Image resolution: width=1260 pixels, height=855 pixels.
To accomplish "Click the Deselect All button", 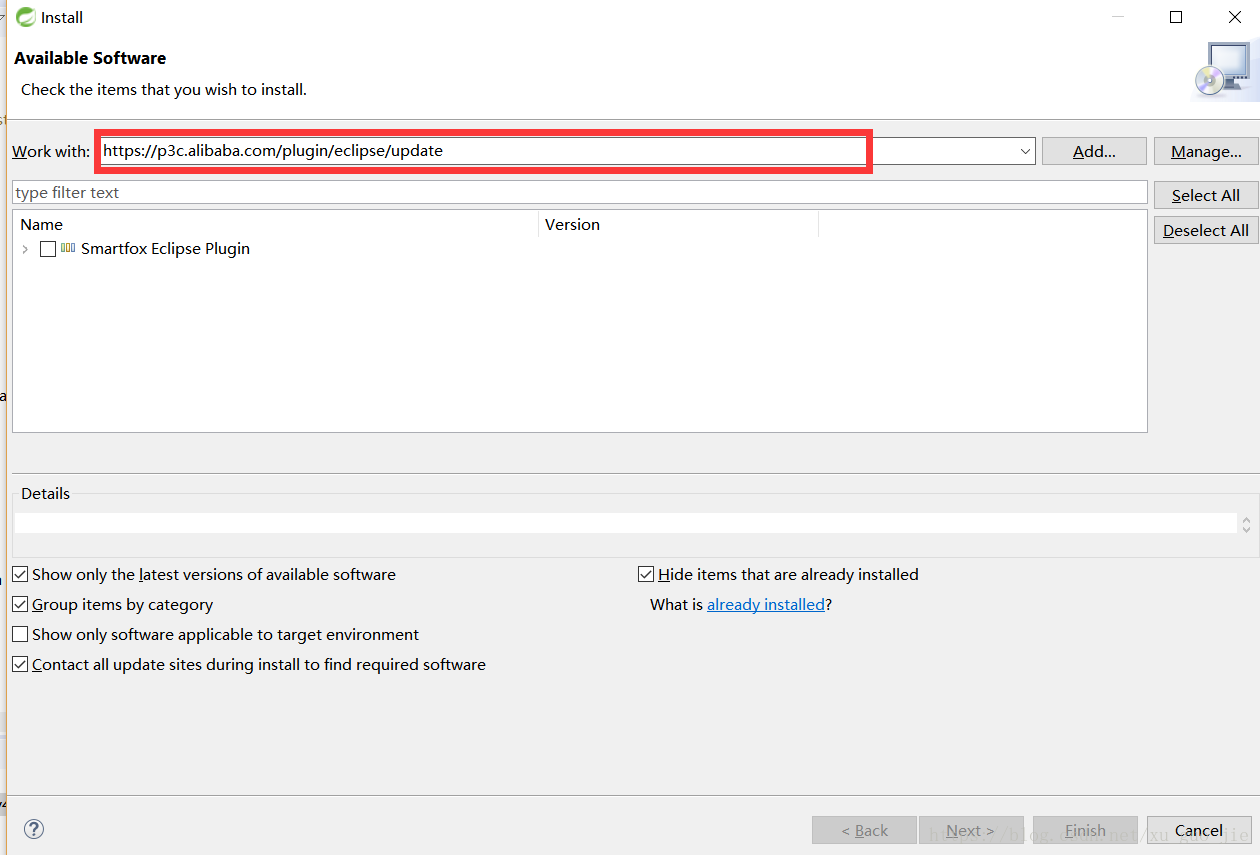I will [x=1206, y=230].
